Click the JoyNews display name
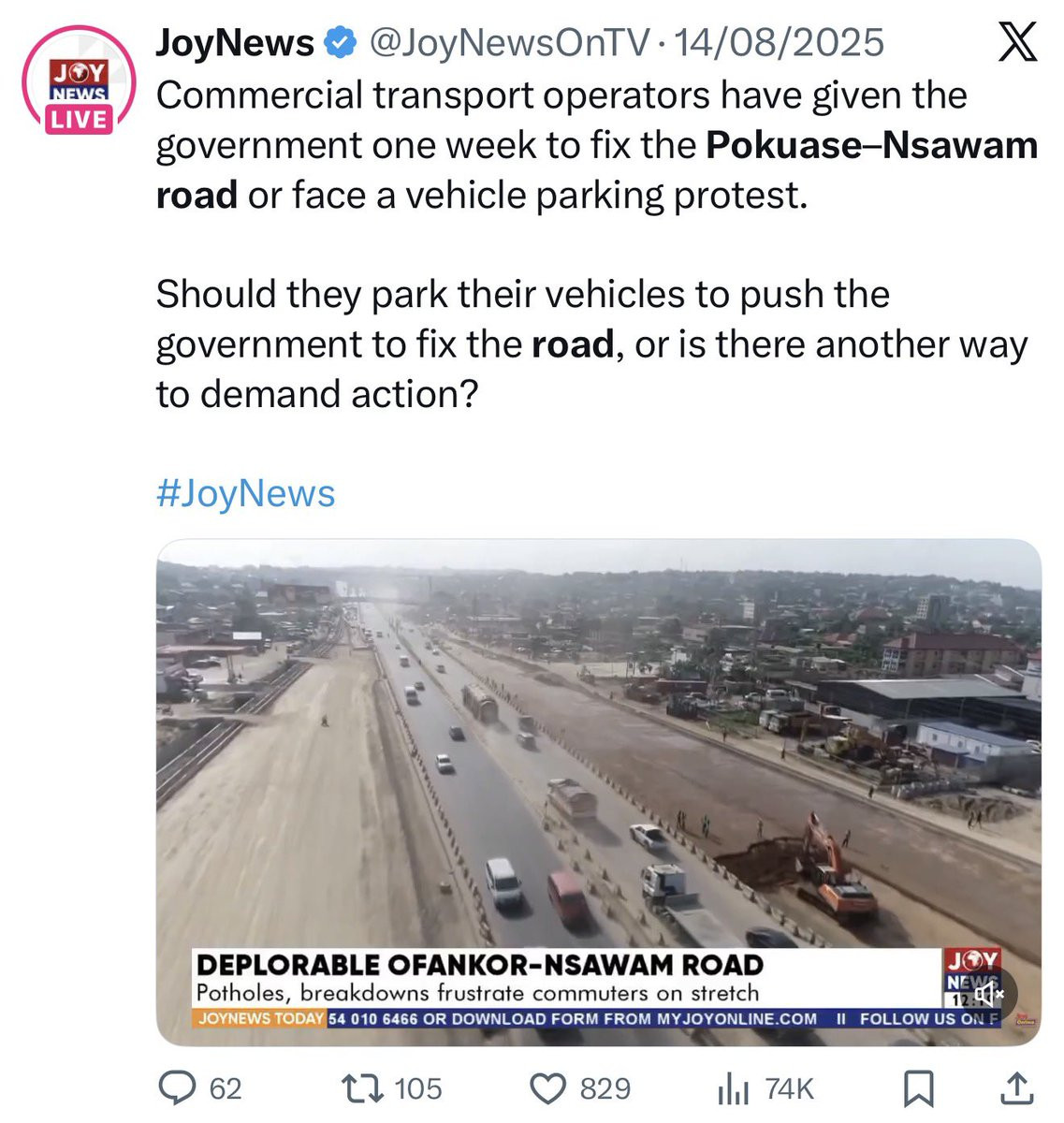This screenshot has width=1064, height=1123. point(235,42)
